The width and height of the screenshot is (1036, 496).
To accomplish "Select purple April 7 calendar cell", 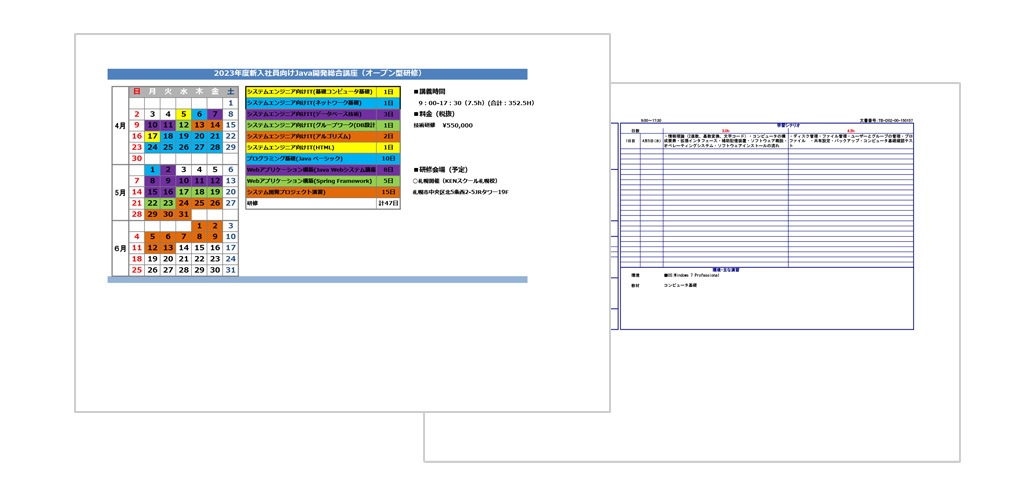I will point(215,114).
